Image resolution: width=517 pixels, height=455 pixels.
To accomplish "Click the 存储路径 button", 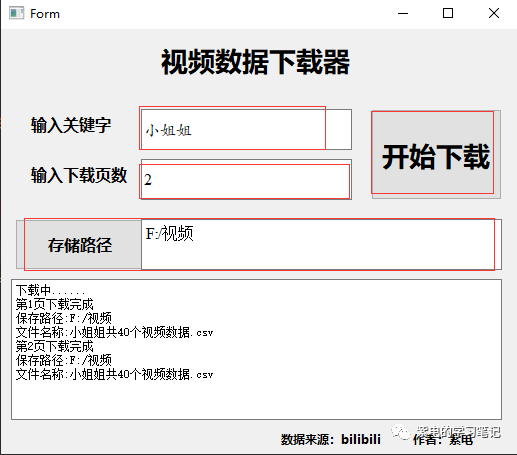I will [x=79, y=244].
